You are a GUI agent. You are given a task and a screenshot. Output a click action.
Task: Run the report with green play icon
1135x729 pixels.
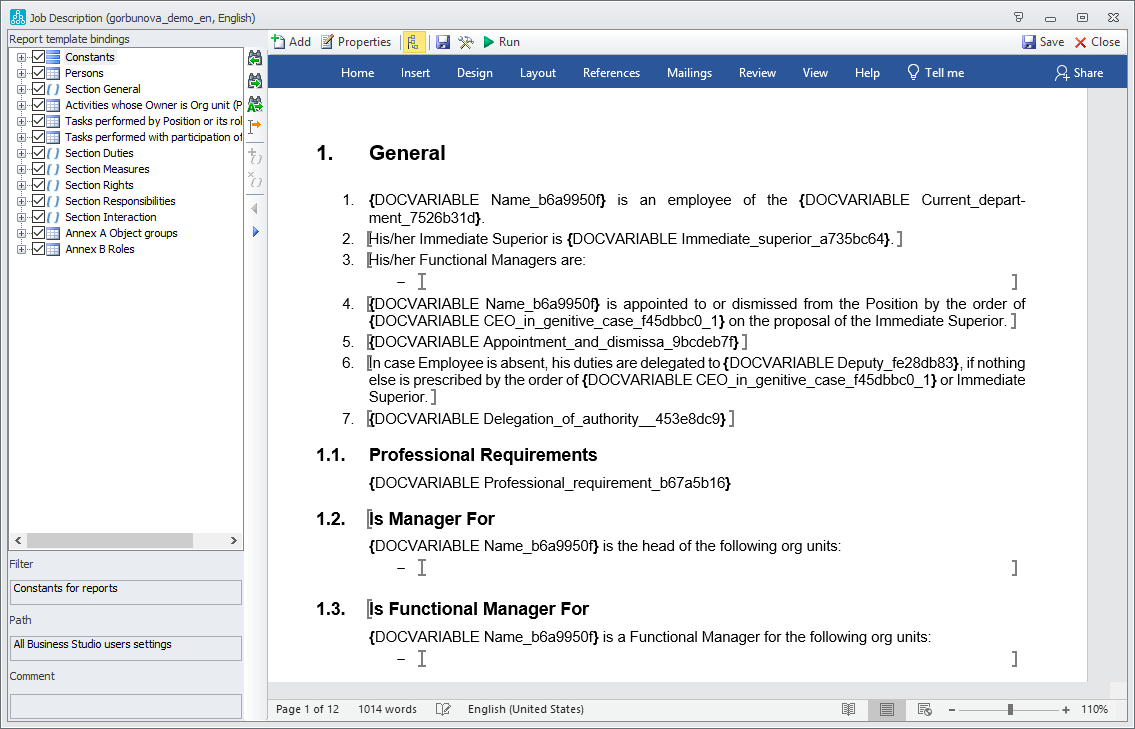click(501, 42)
